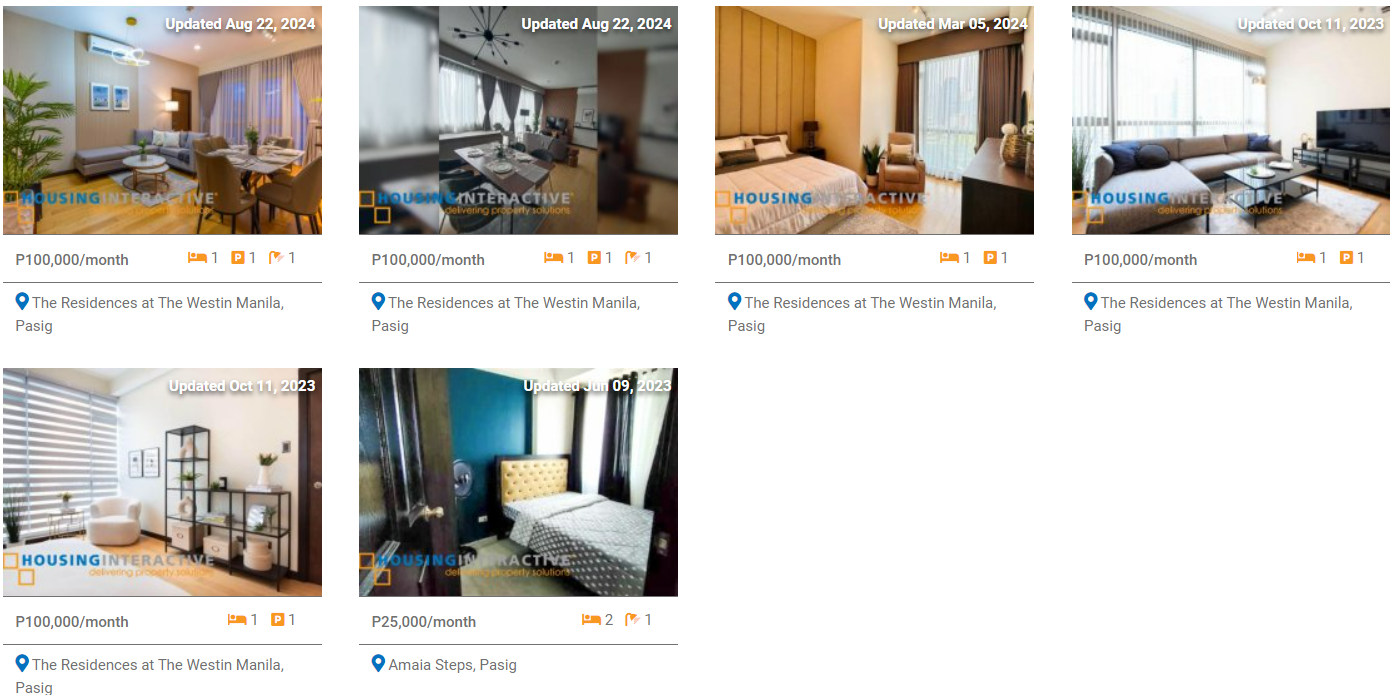
Task: Open Westin Manila link under first listing
Action: 150,314
